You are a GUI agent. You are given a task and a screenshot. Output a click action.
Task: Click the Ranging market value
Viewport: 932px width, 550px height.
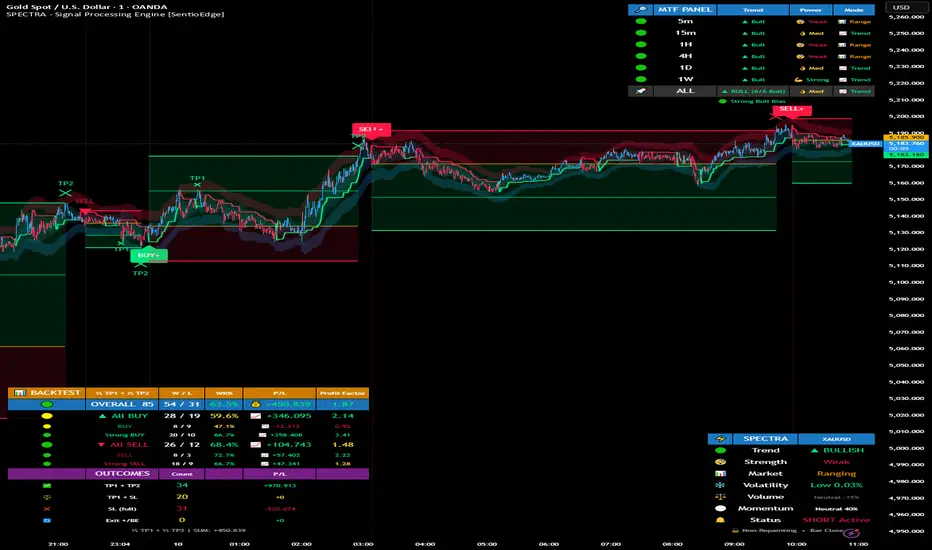836,474
